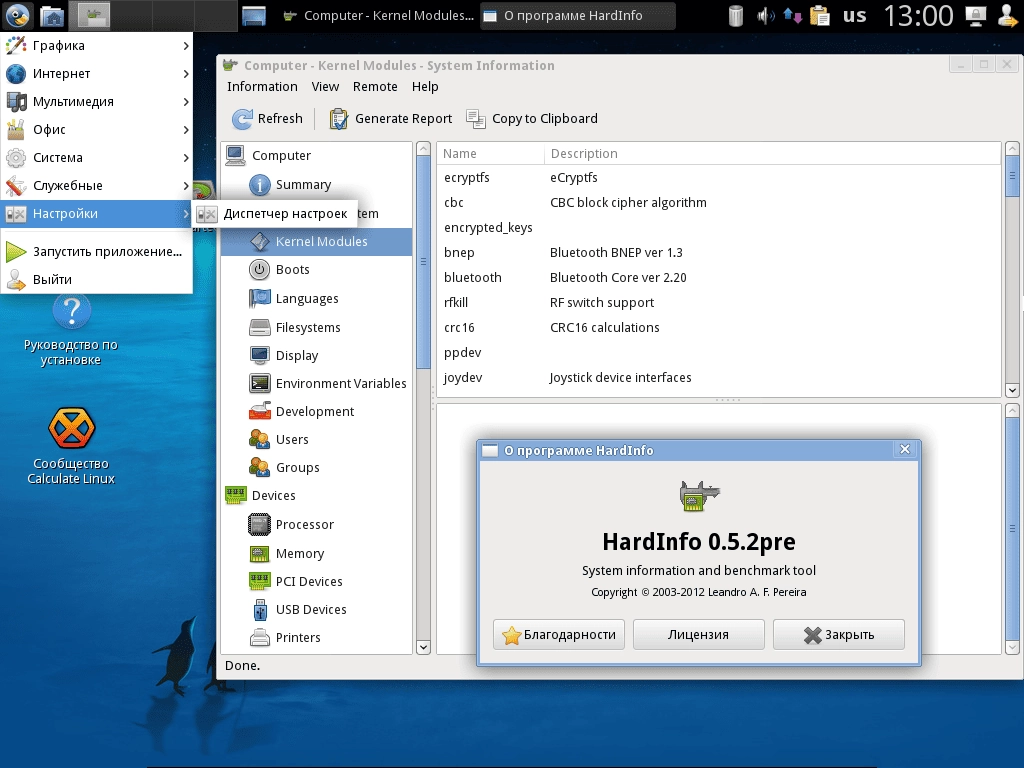Open Руководство по установке desktop icon
1024x768 pixels.
point(71,330)
